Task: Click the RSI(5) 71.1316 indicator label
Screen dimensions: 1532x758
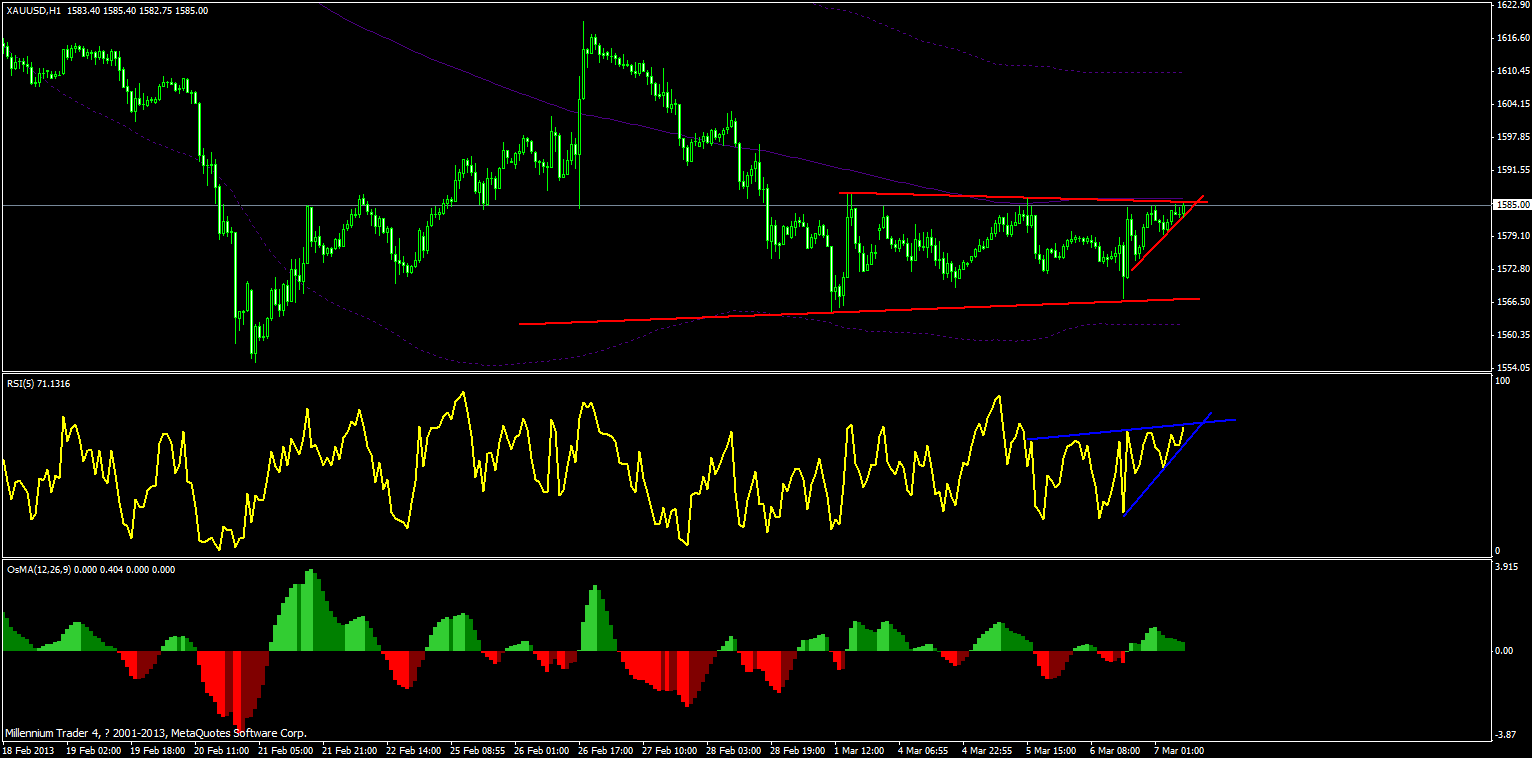Action: (41, 383)
